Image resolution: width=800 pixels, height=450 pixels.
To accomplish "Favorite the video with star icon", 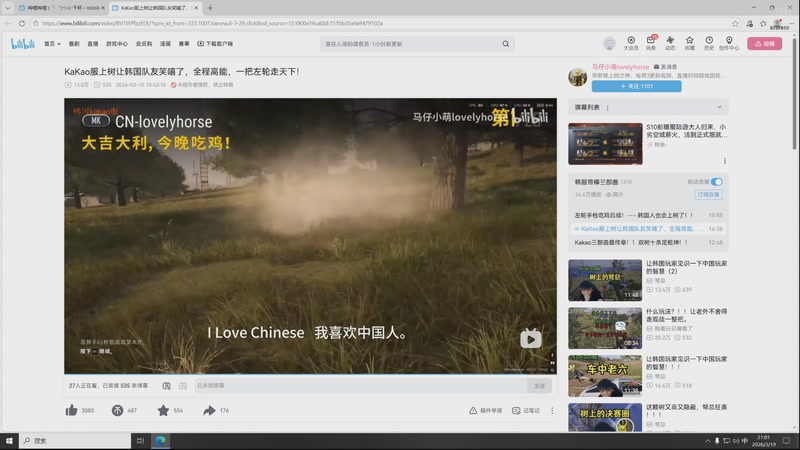I will [163, 410].
